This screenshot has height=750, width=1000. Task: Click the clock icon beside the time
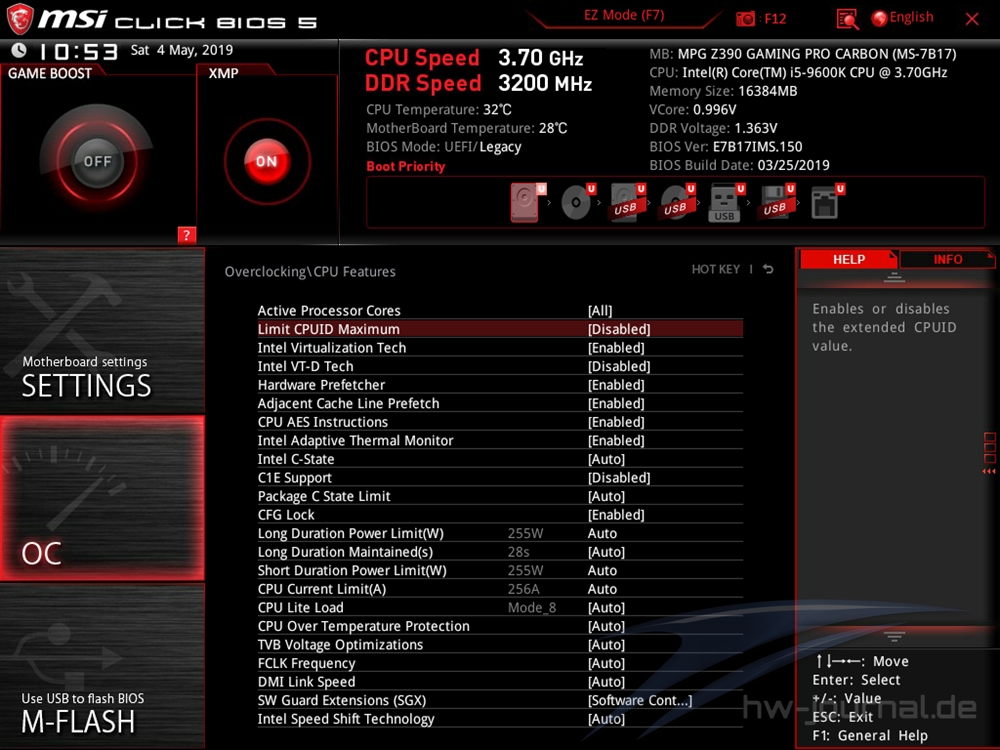point(19,50)
